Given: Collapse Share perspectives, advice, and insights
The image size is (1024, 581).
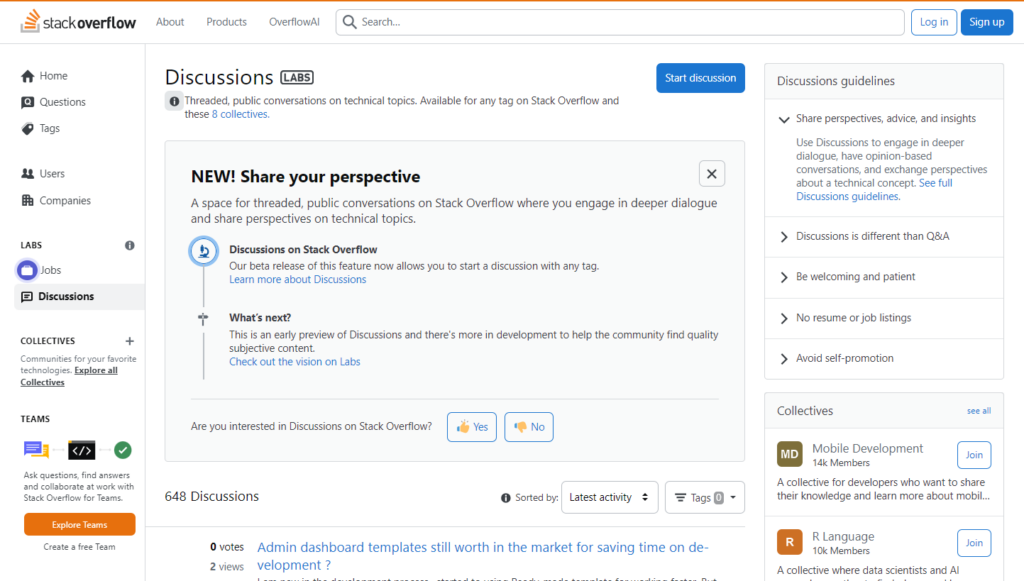Looking at the screenshot, I should click(x=885, y=118).
